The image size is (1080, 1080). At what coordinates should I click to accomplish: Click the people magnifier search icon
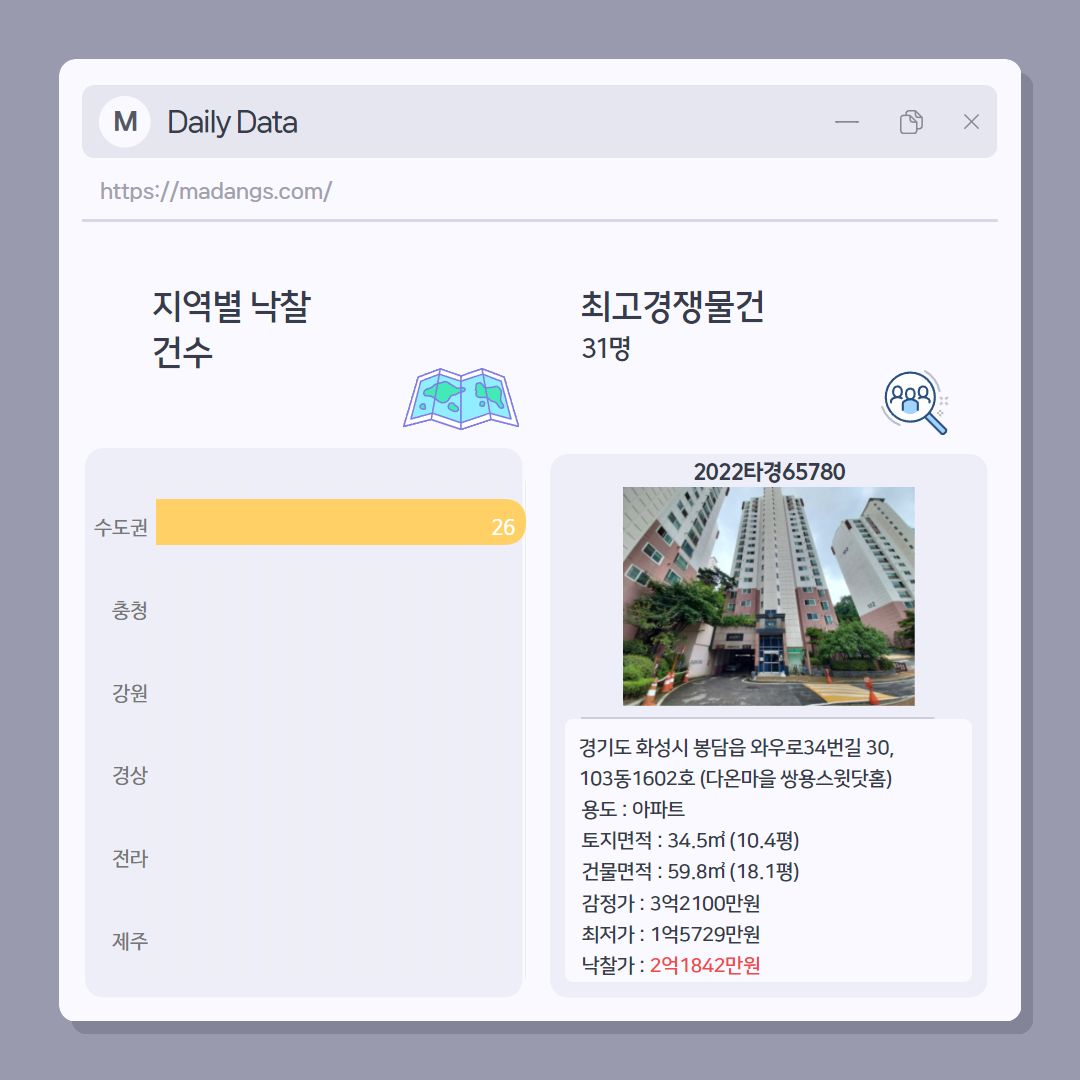pyautogui.click(x=915, y=403)
